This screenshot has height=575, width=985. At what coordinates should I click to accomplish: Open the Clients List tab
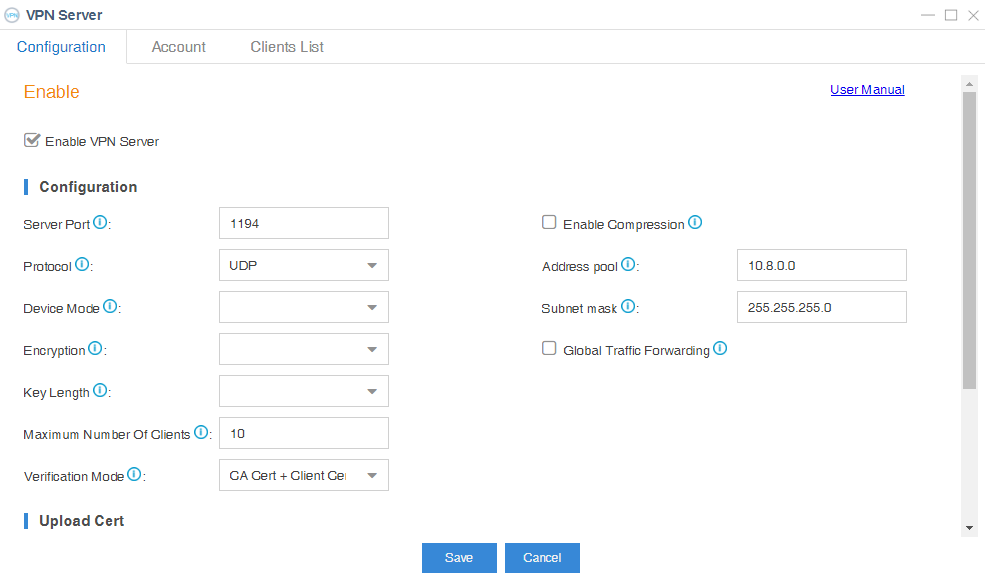click(x=287, y=47)
